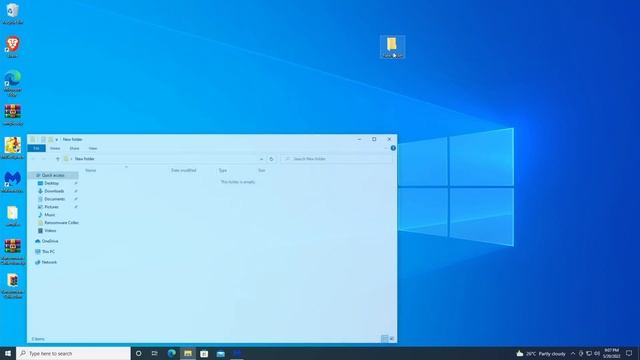Open the View ribbon tab
This screenshot has width=640, height=360.
coord(93,148)
